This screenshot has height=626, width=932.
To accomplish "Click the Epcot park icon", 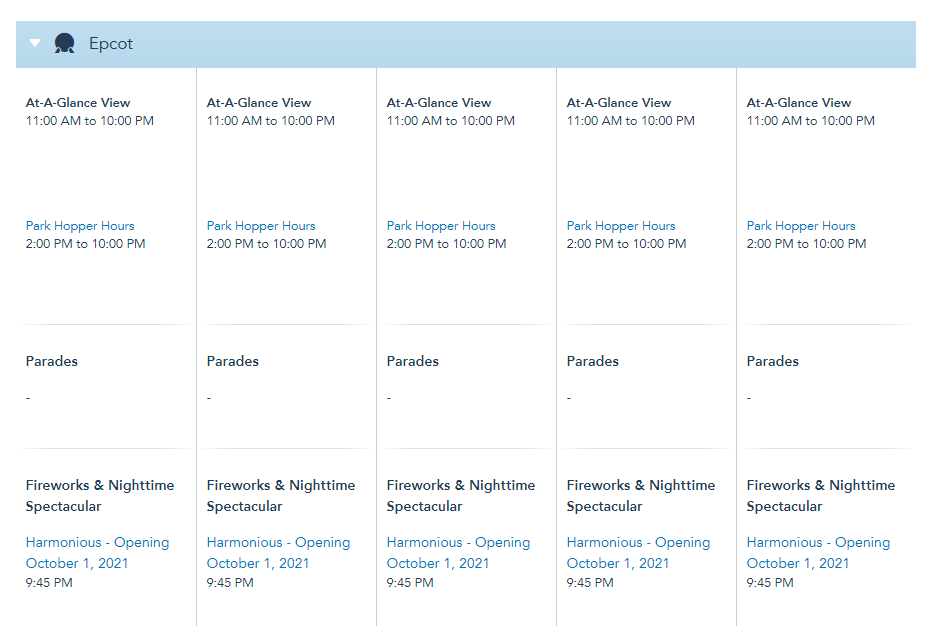I will (x=65, y=43).
